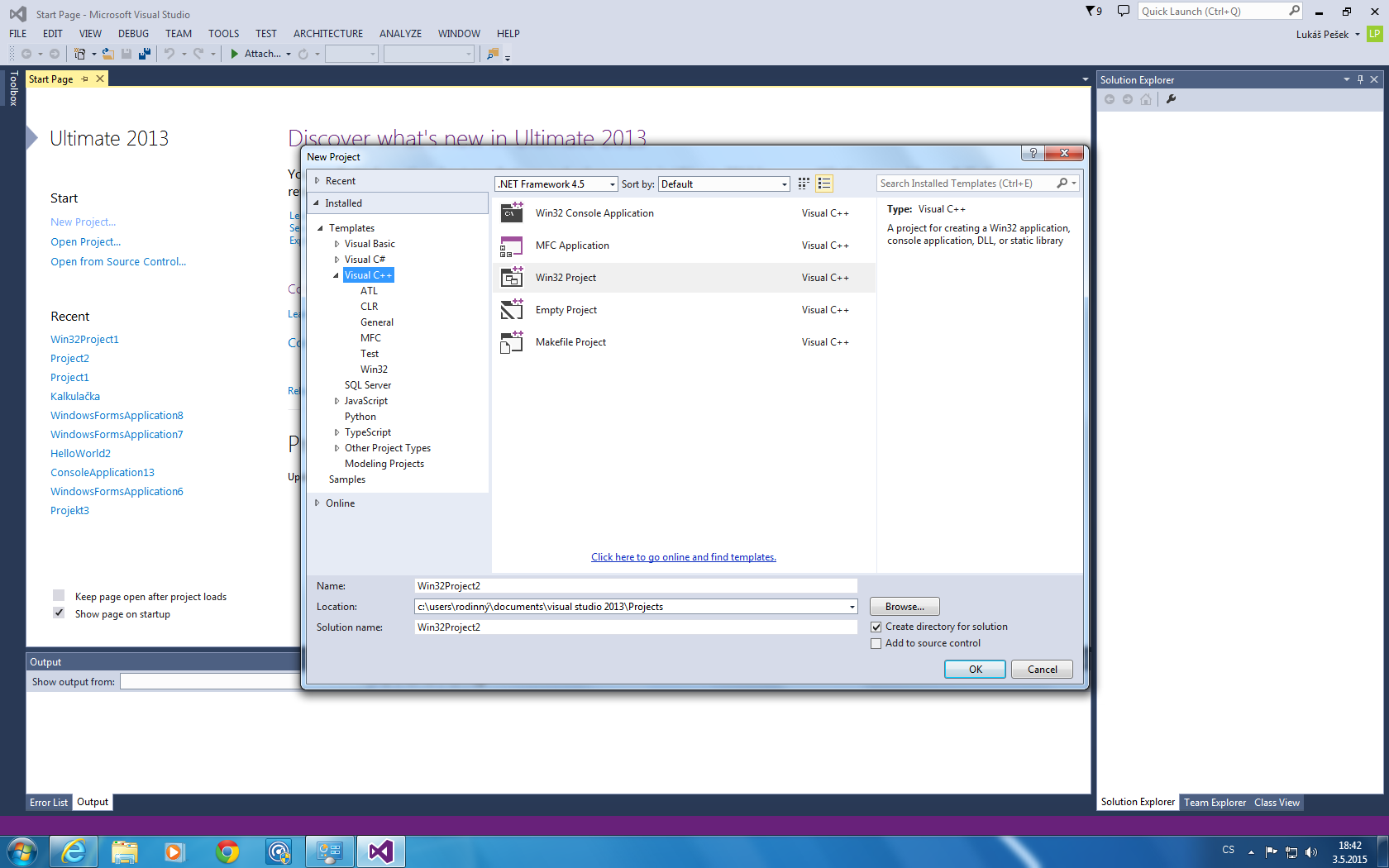Open the FILE menu
The image size is (1389, 868).
pyautogui.click(x=18, y=34)
